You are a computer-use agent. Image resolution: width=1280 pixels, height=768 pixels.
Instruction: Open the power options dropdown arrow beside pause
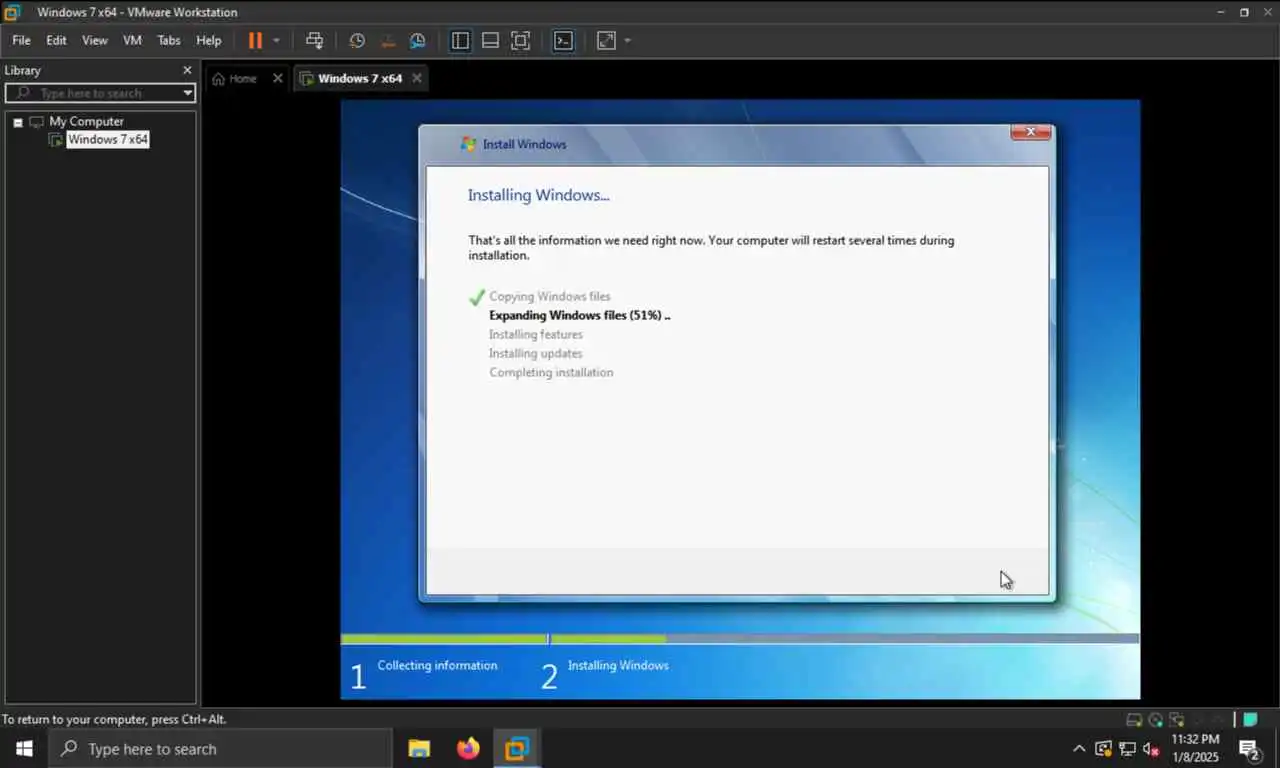coord(277,41)
